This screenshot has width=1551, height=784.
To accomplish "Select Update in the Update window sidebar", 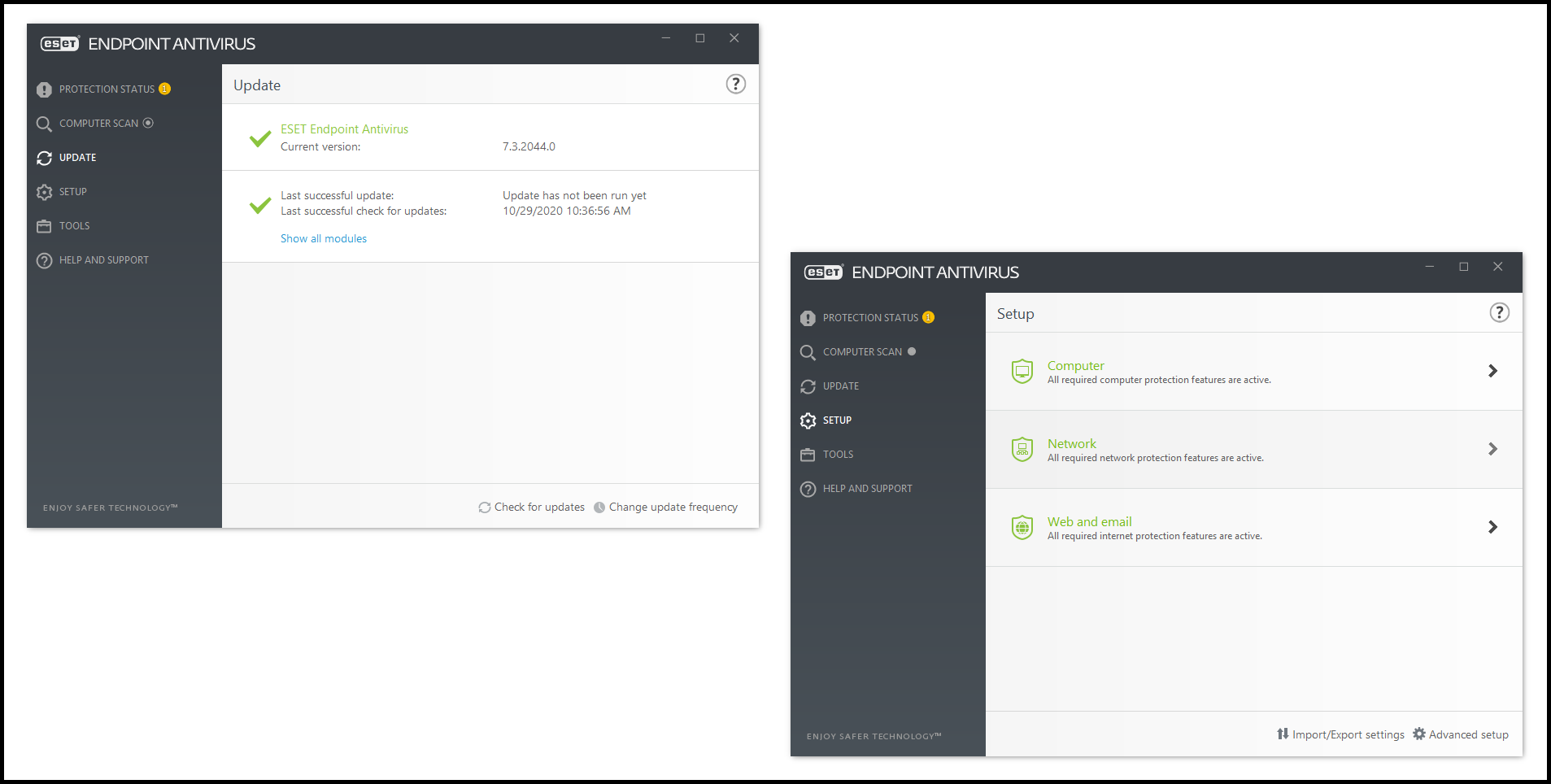I will 77,158.
